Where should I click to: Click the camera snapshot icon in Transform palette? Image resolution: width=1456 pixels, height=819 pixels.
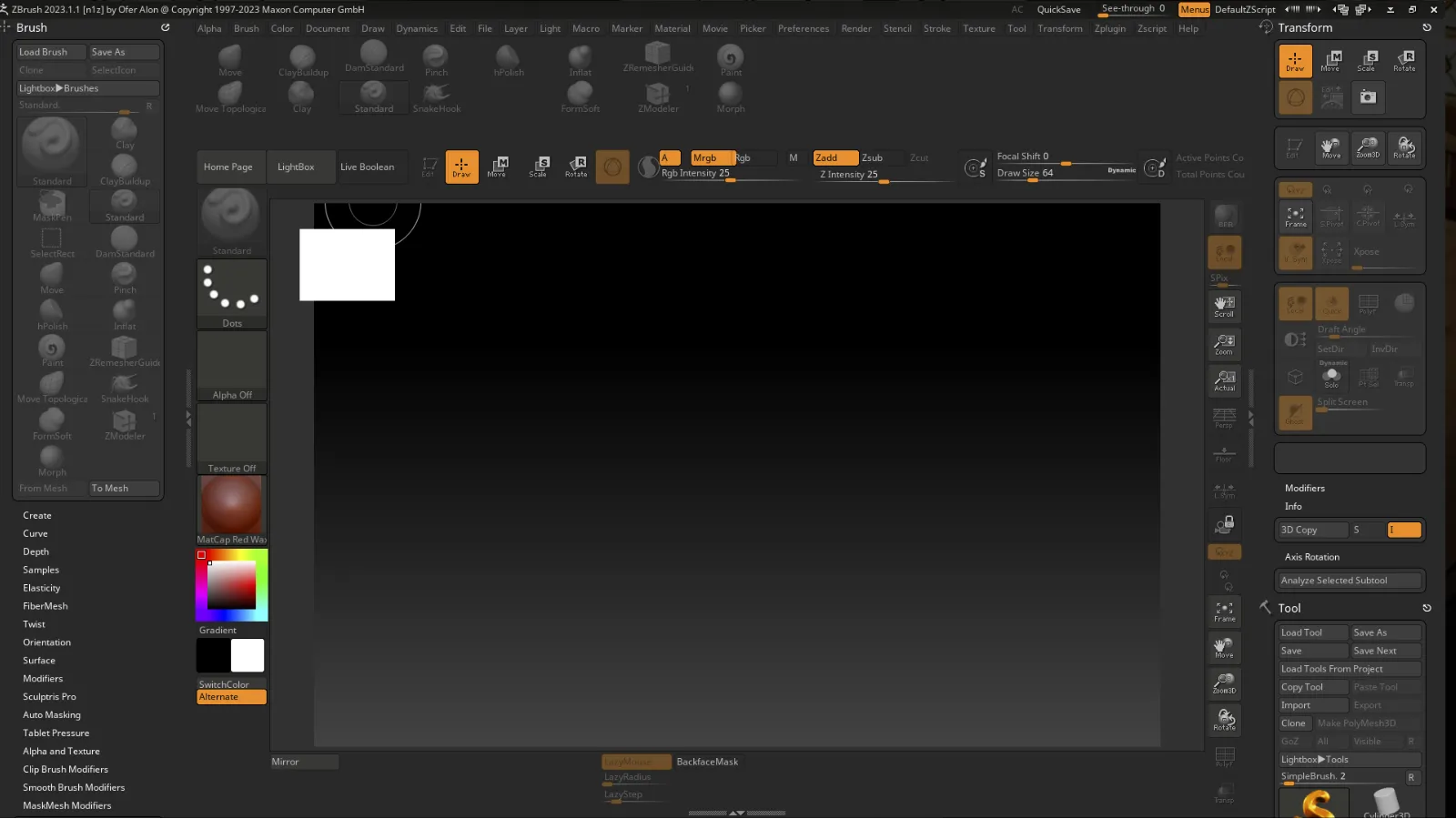1368,96
